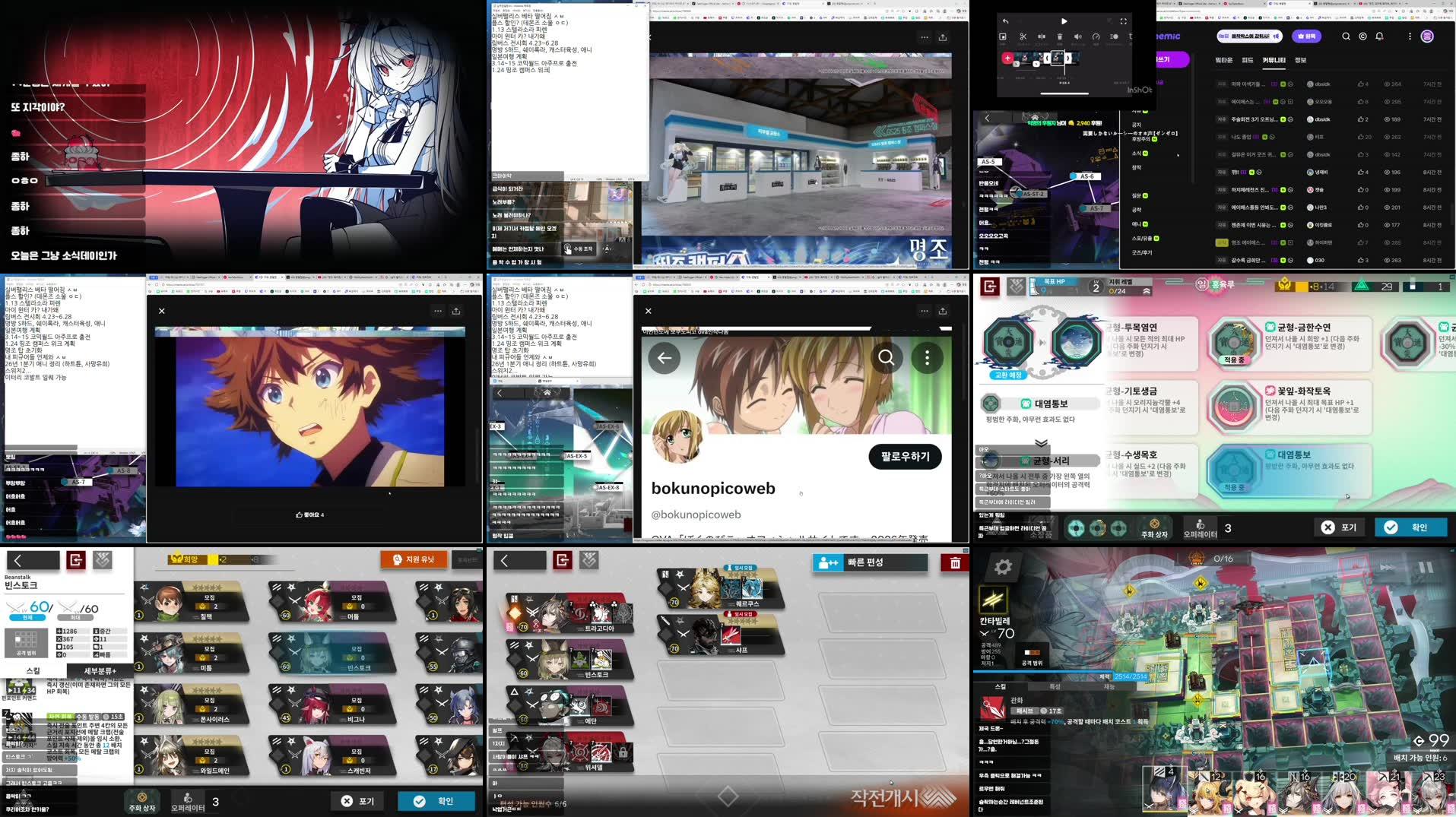Click the InShot timeline playhead position

[x=1064, y=59]
